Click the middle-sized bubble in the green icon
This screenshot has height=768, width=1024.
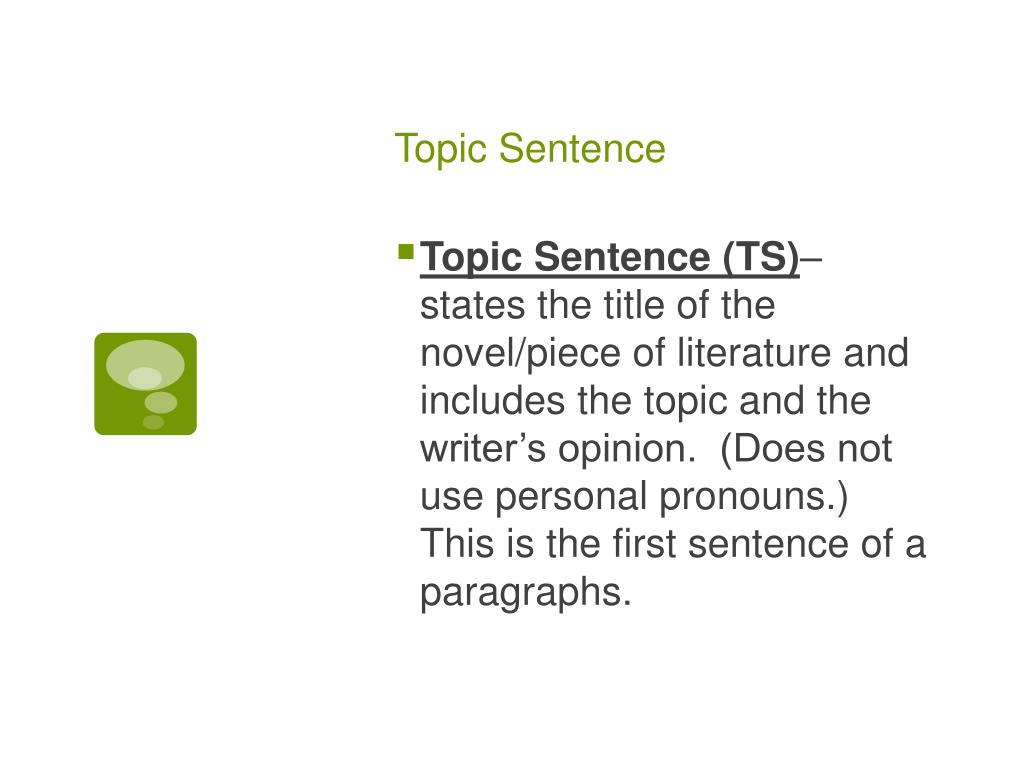pos(160,402)
